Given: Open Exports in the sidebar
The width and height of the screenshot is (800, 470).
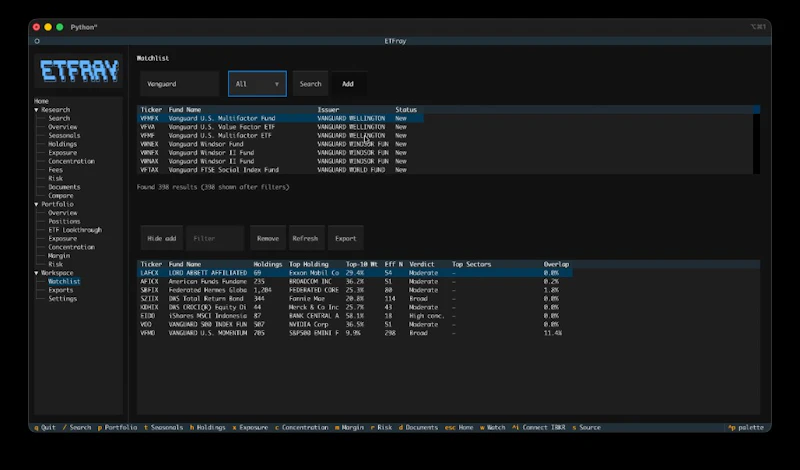Looking at the screenshot, I should (60, 290).
